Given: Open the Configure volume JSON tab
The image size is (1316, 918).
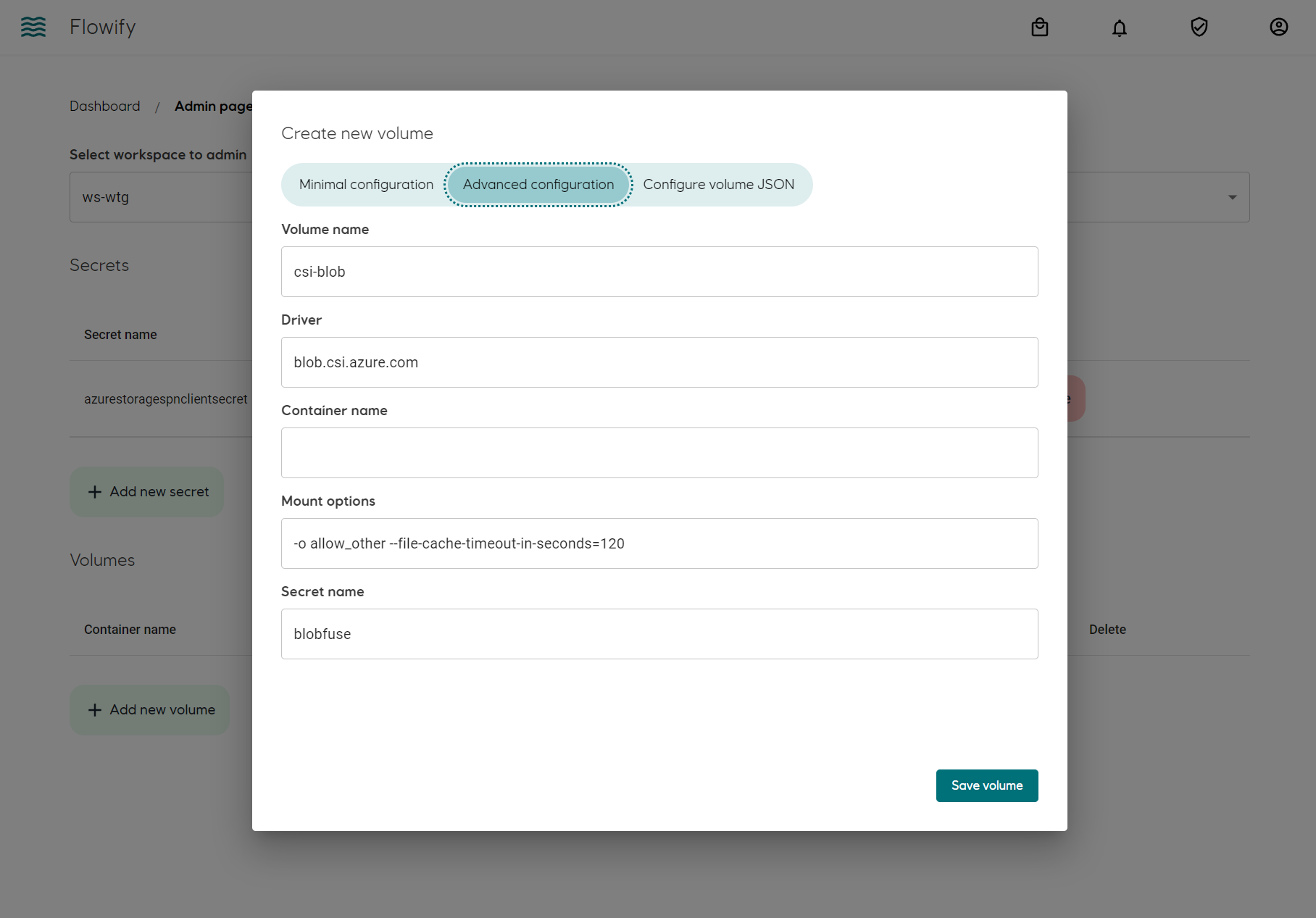Looking at the screenshot, I should (x=718, y=185).
